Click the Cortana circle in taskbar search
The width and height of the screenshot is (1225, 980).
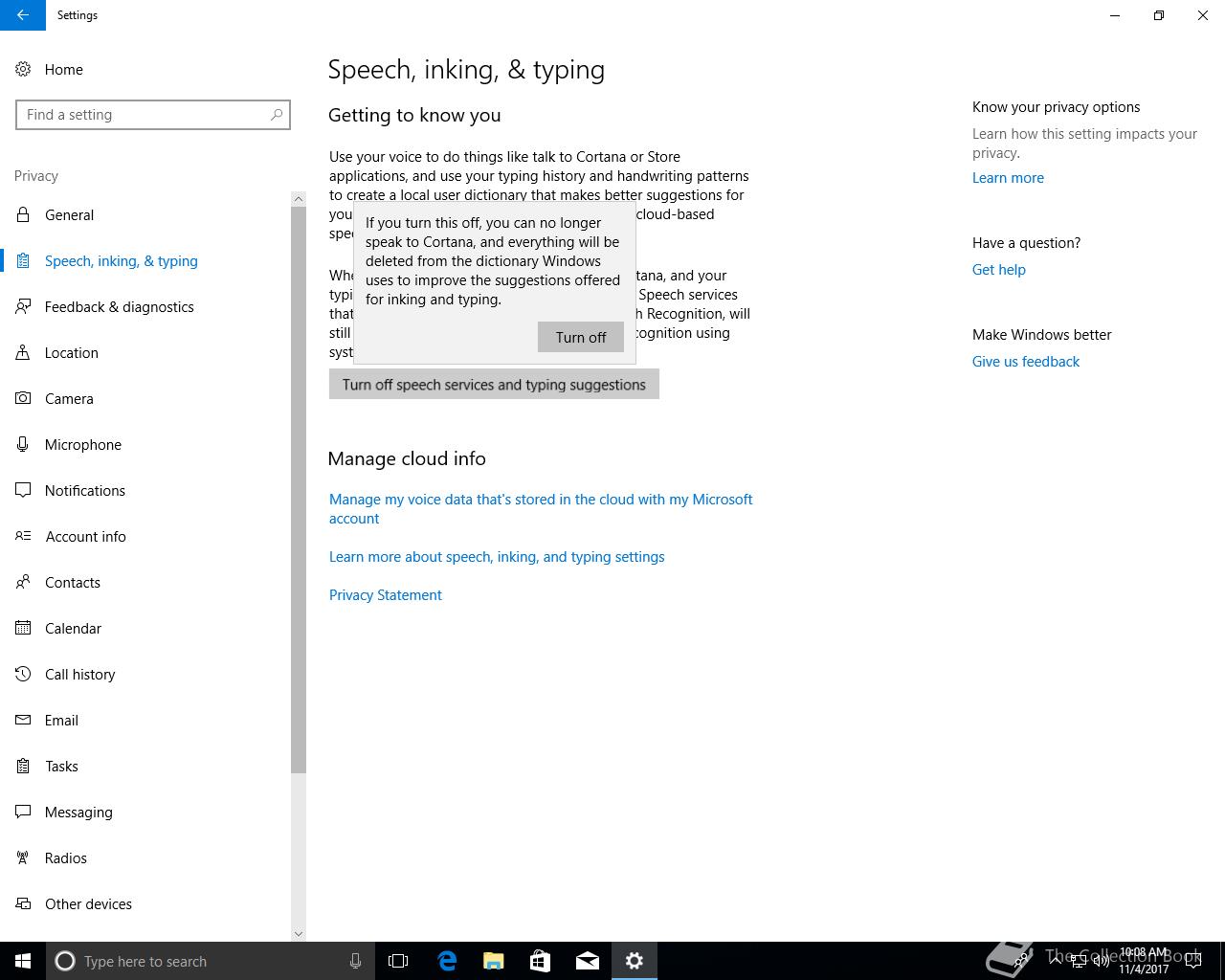(65, 961)
